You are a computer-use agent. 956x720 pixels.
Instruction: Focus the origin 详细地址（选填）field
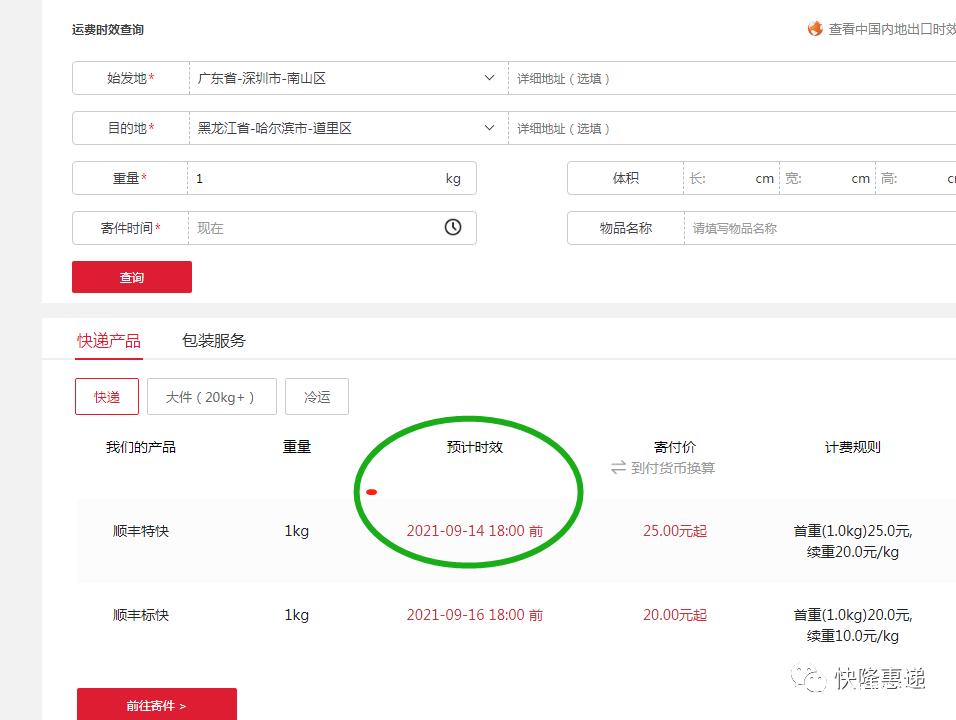point(732,78)
